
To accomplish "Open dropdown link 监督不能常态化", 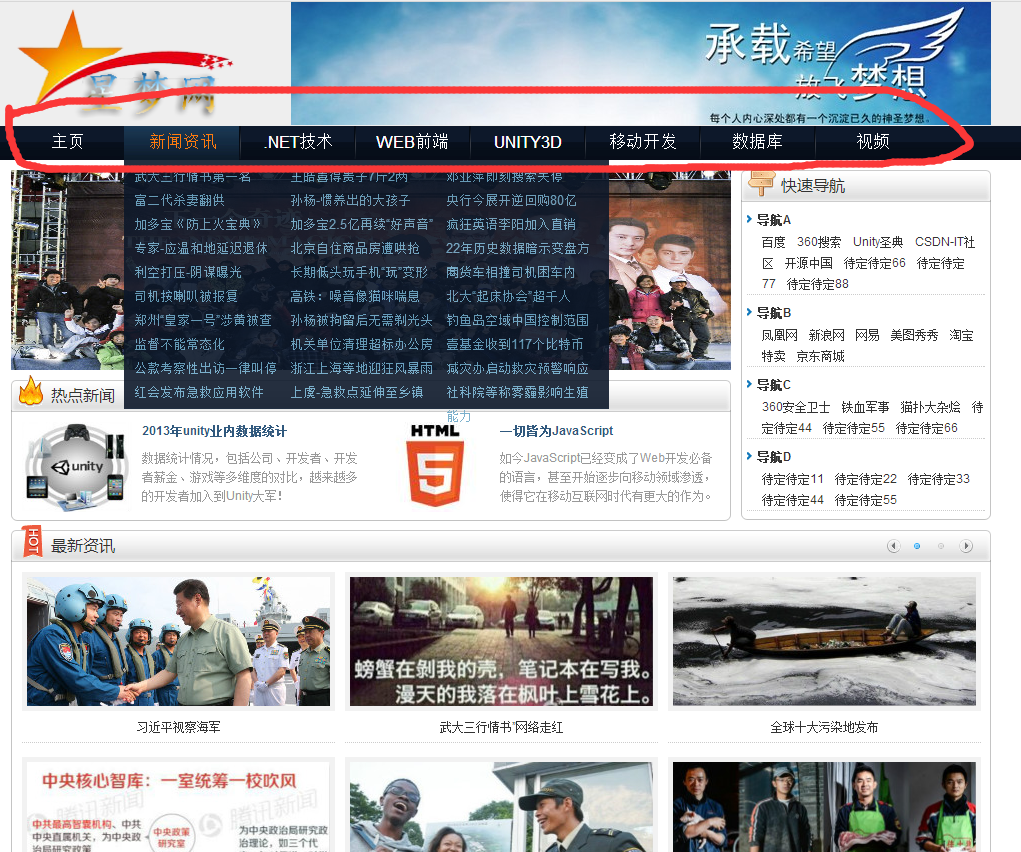I will (x=180, y=345).
